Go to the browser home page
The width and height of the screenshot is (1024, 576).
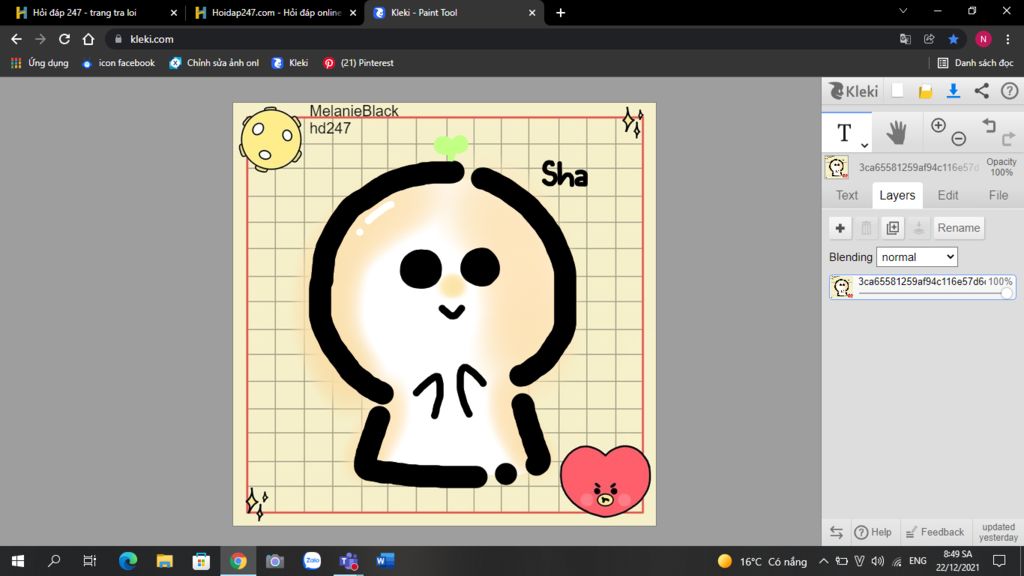click(x=88, y=39)
